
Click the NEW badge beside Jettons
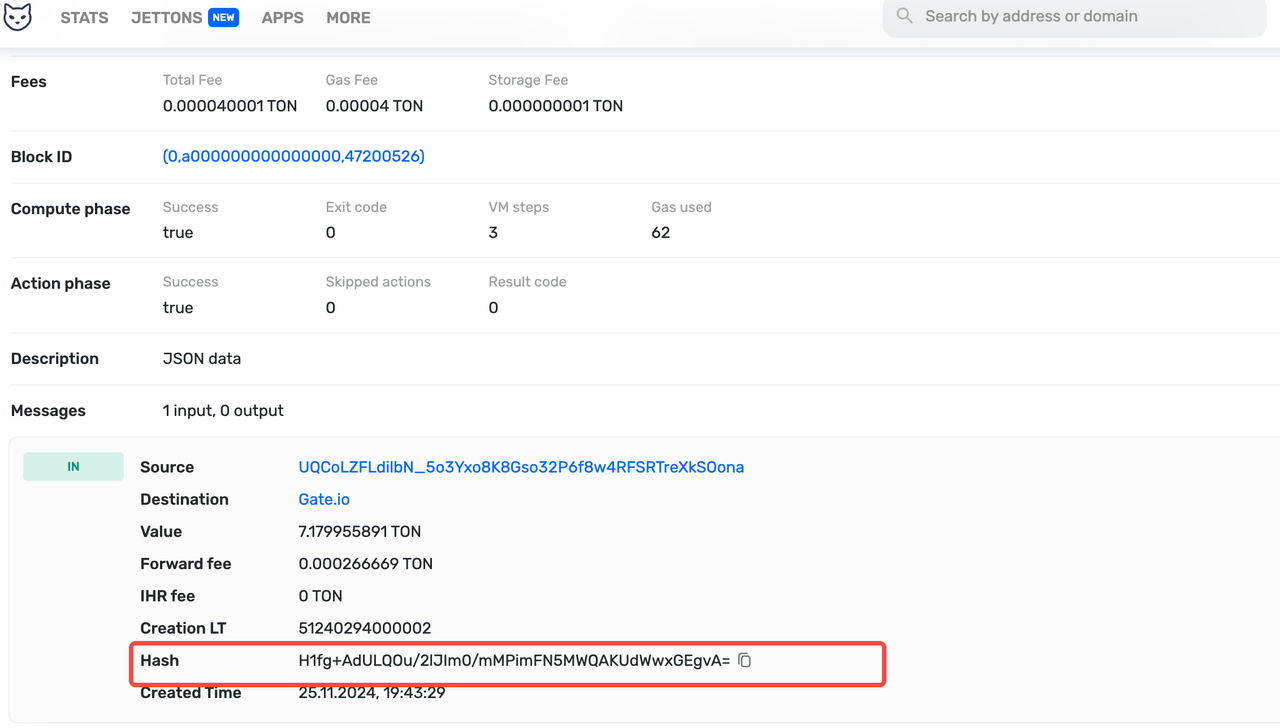click(223, 17)
